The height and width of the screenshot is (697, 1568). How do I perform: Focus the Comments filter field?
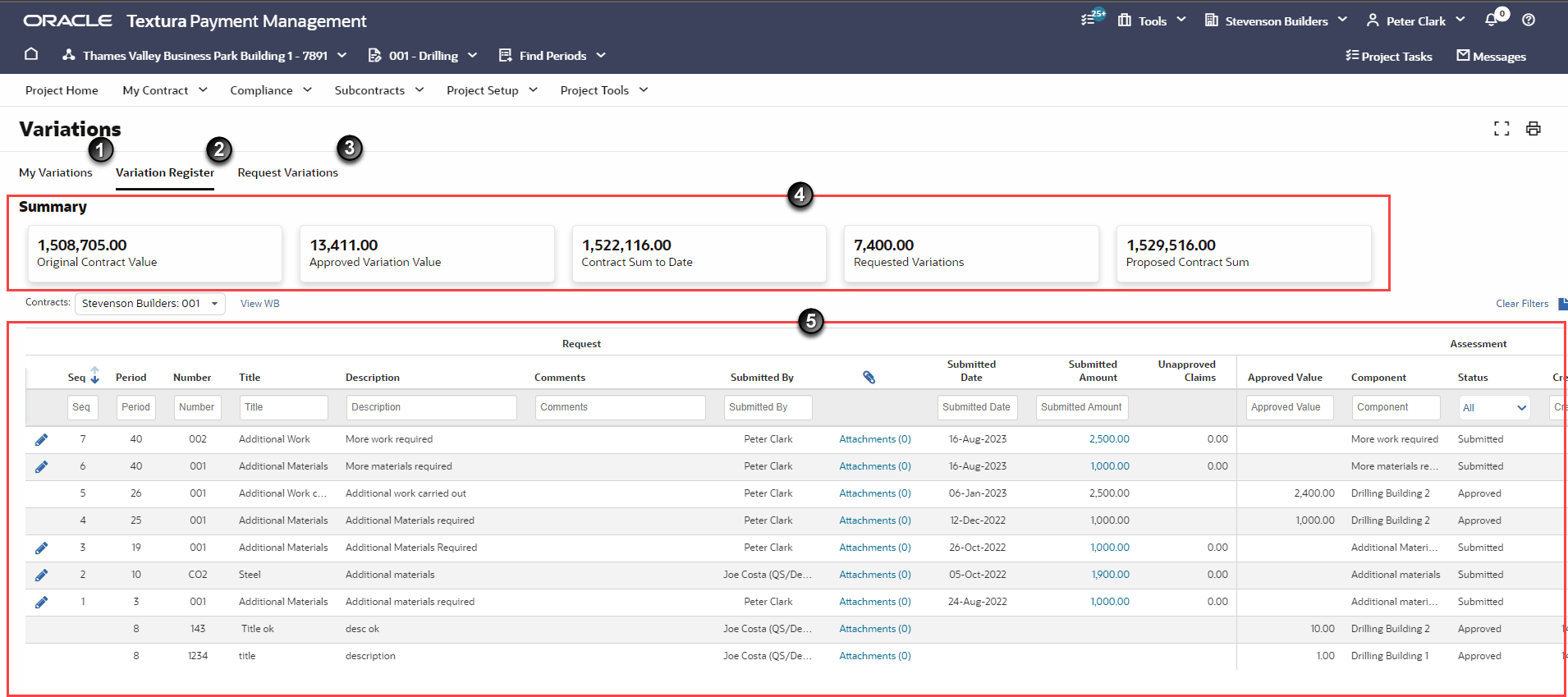620,407
